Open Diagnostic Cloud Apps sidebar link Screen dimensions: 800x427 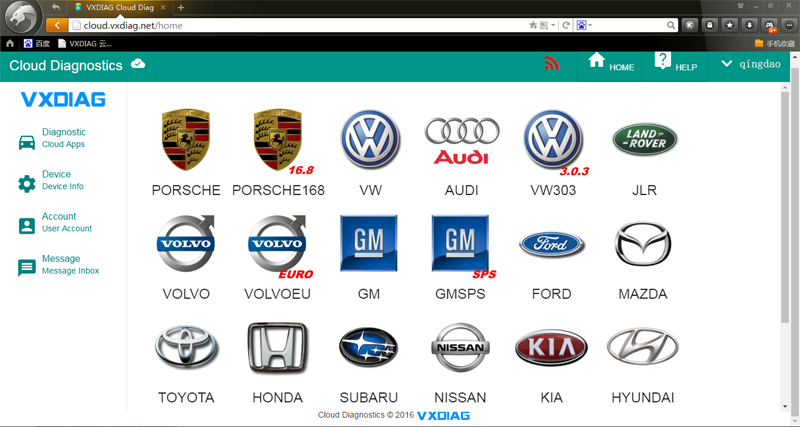pyautogui.click(x=63, y=138)
